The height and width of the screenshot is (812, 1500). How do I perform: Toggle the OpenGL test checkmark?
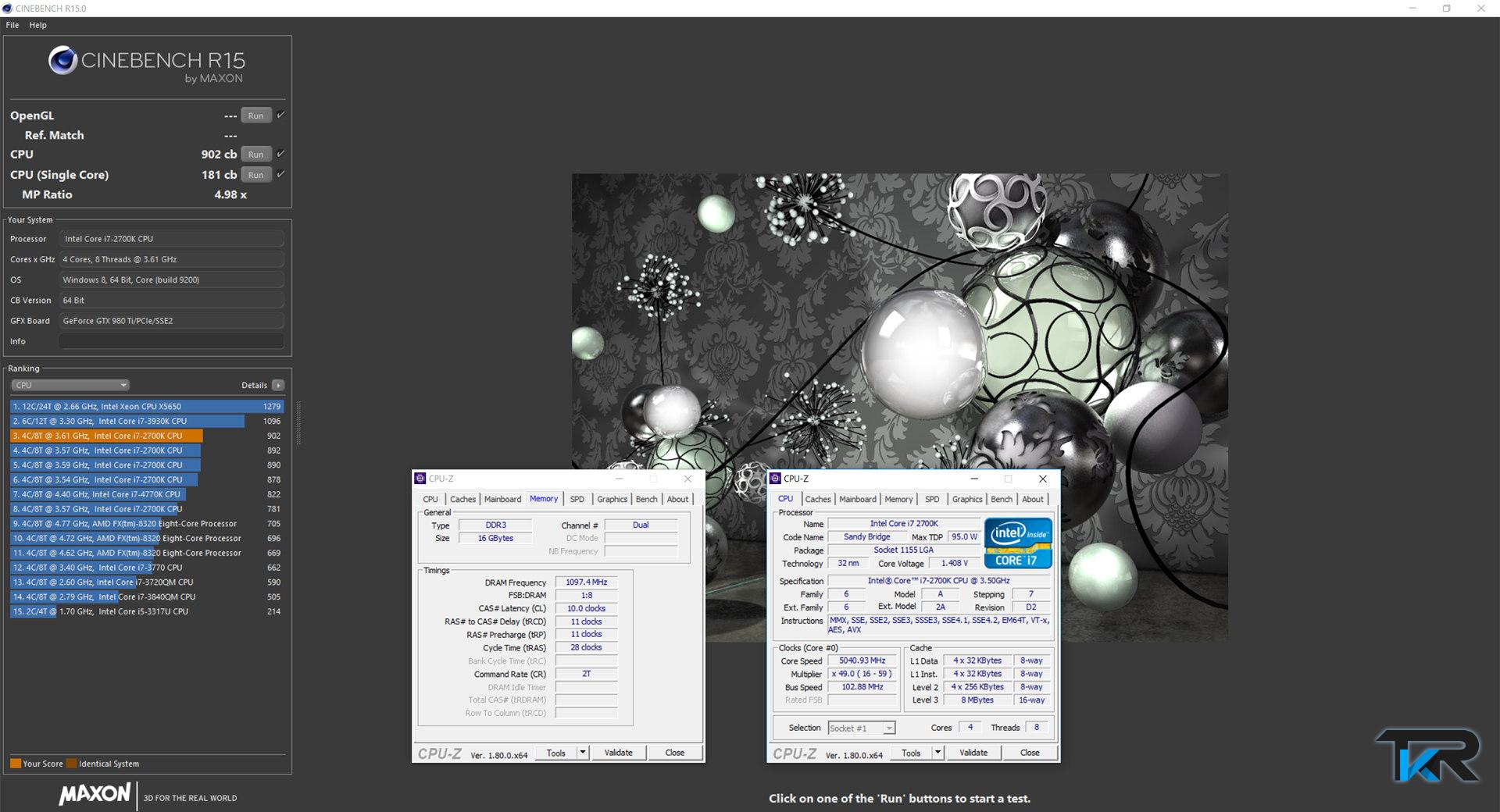point(281,115)
